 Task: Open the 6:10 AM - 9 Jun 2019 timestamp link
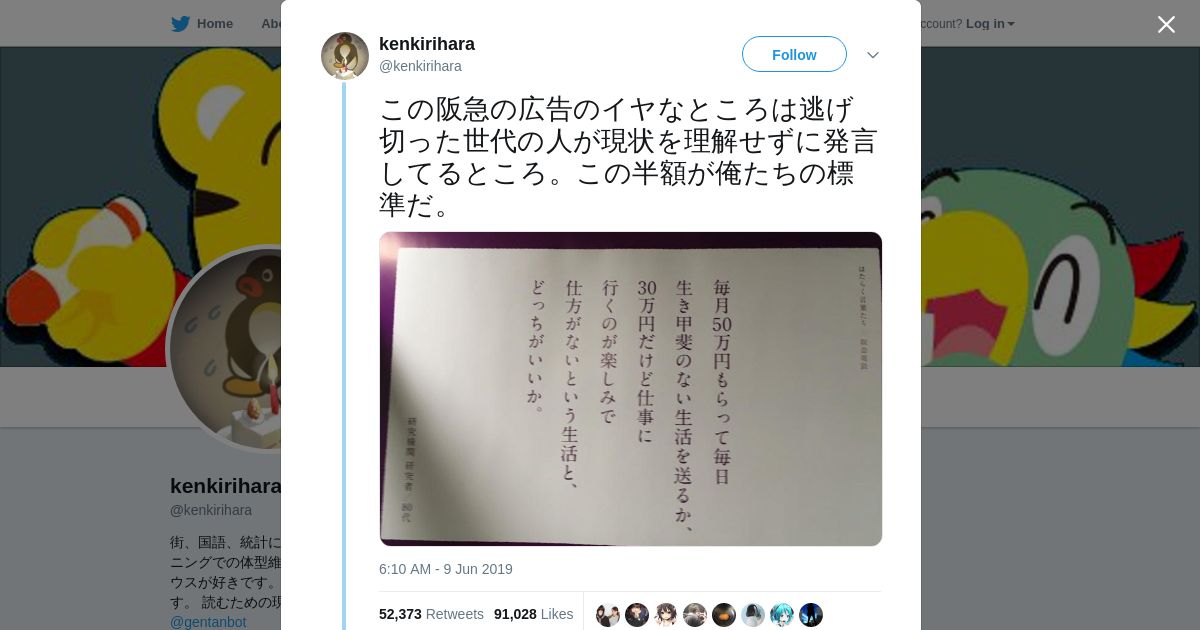tap(446, 569)
